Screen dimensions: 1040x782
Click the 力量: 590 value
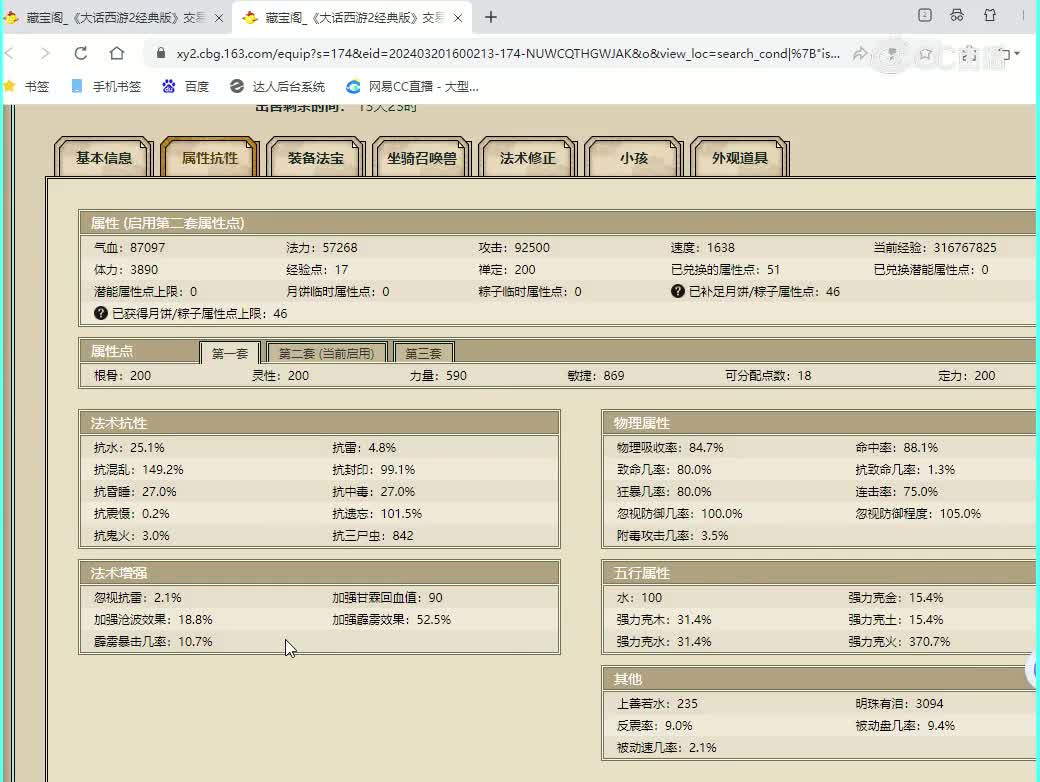(438, 375)
